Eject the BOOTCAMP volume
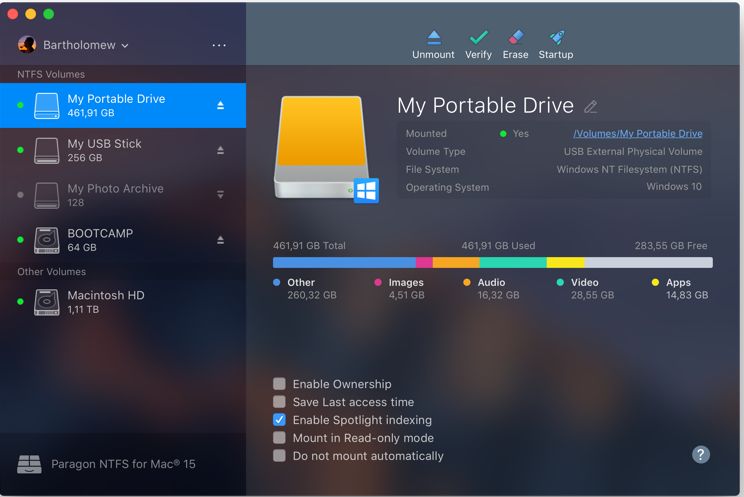 (x=220, y=240)
